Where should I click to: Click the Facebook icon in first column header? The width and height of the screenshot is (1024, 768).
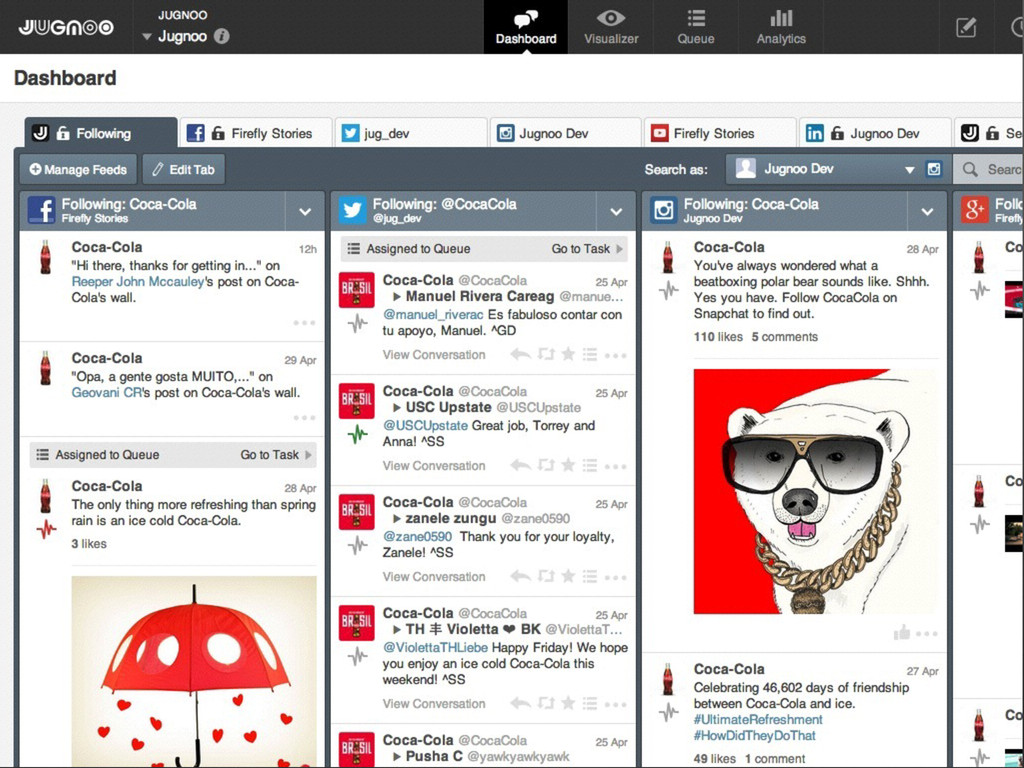(41, 211)
